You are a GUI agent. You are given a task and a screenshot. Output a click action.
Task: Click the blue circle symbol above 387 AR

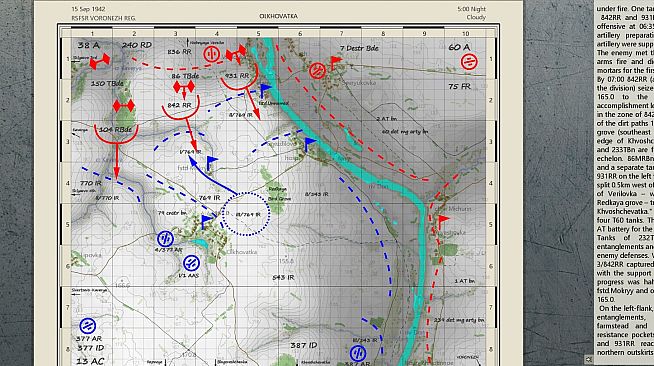[358, 353]
